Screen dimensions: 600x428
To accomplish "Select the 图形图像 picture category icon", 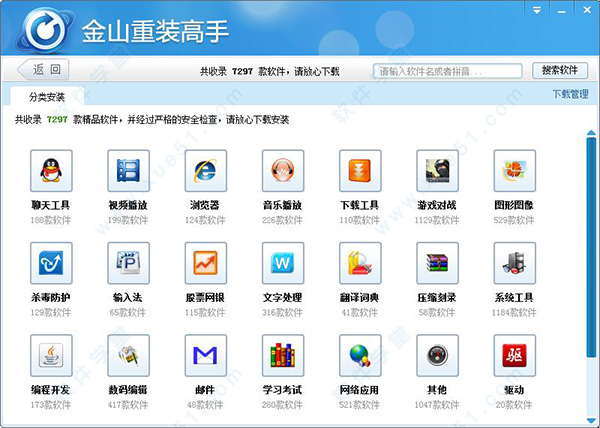I will point(515,171).
